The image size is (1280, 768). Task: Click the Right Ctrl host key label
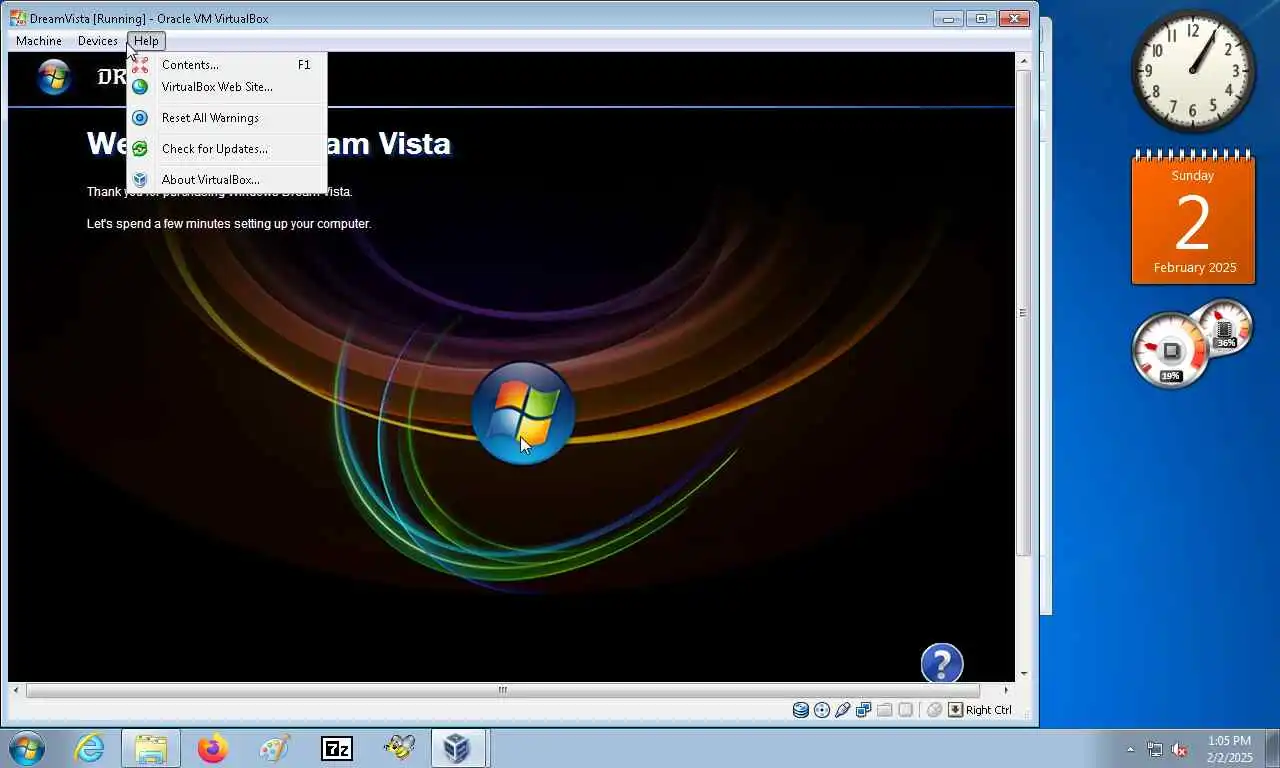pos(989,710)
